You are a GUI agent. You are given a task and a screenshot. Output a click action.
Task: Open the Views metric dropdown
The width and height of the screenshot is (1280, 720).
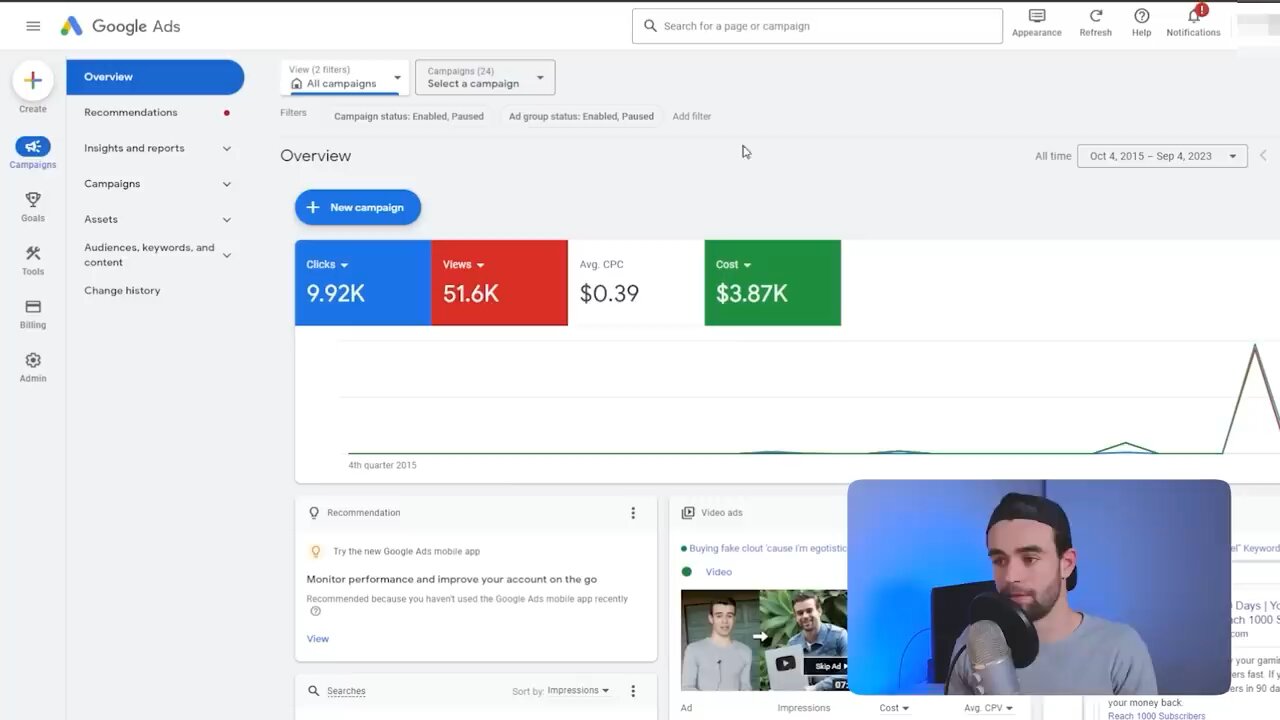click(464, 265)
